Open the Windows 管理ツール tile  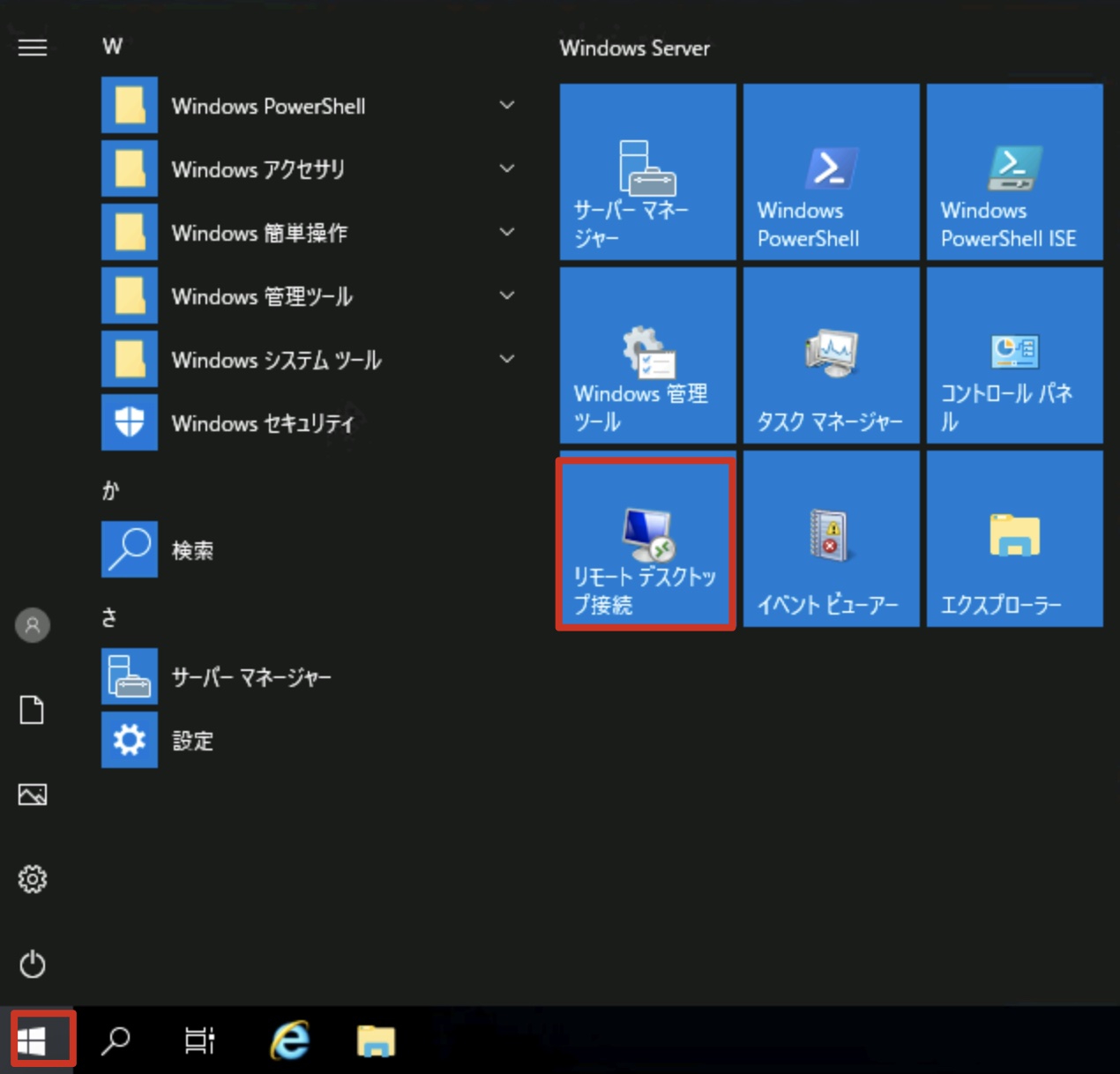click(648, 355)
